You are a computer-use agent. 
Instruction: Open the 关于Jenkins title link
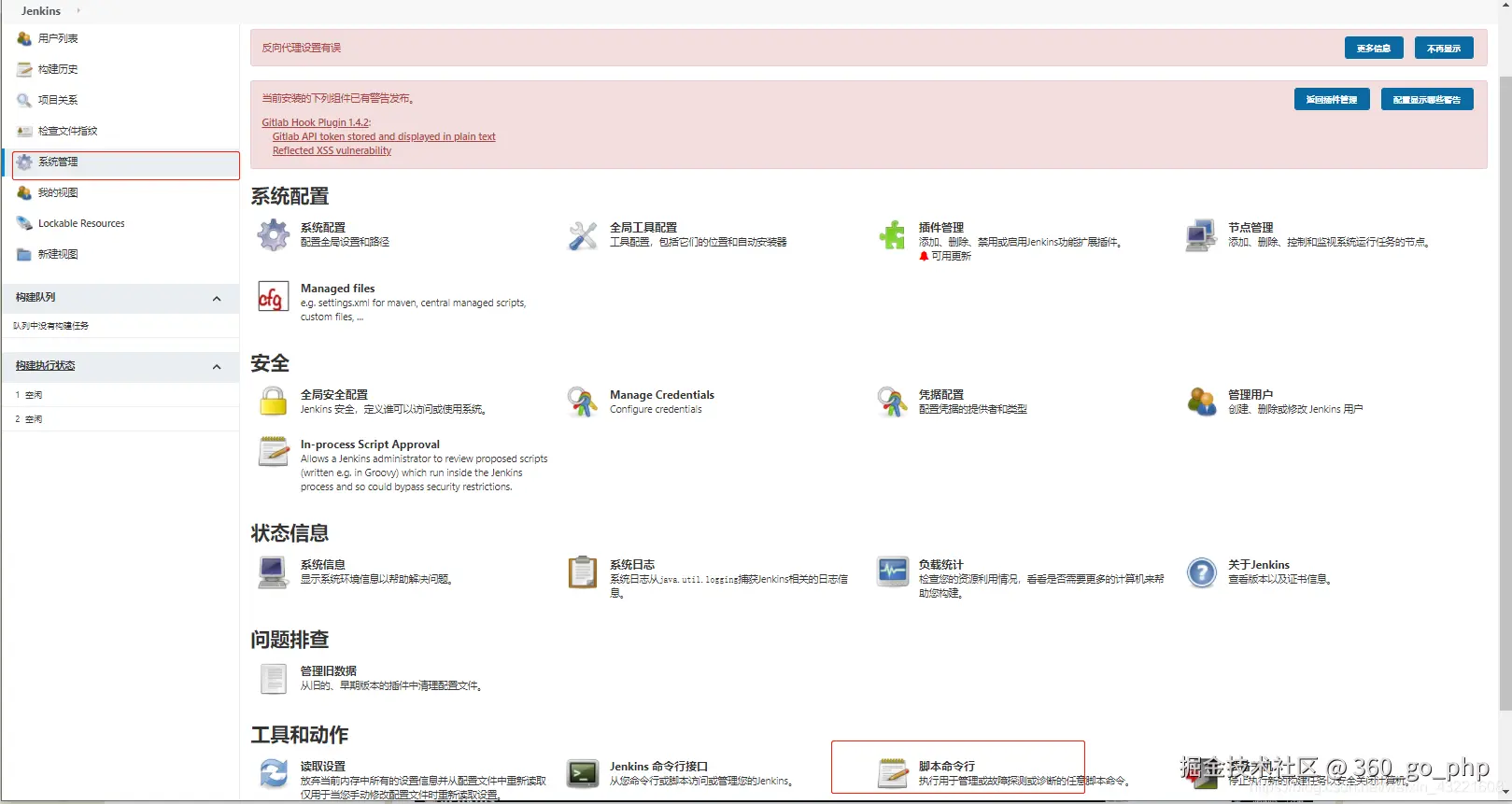click(1258, 564)
